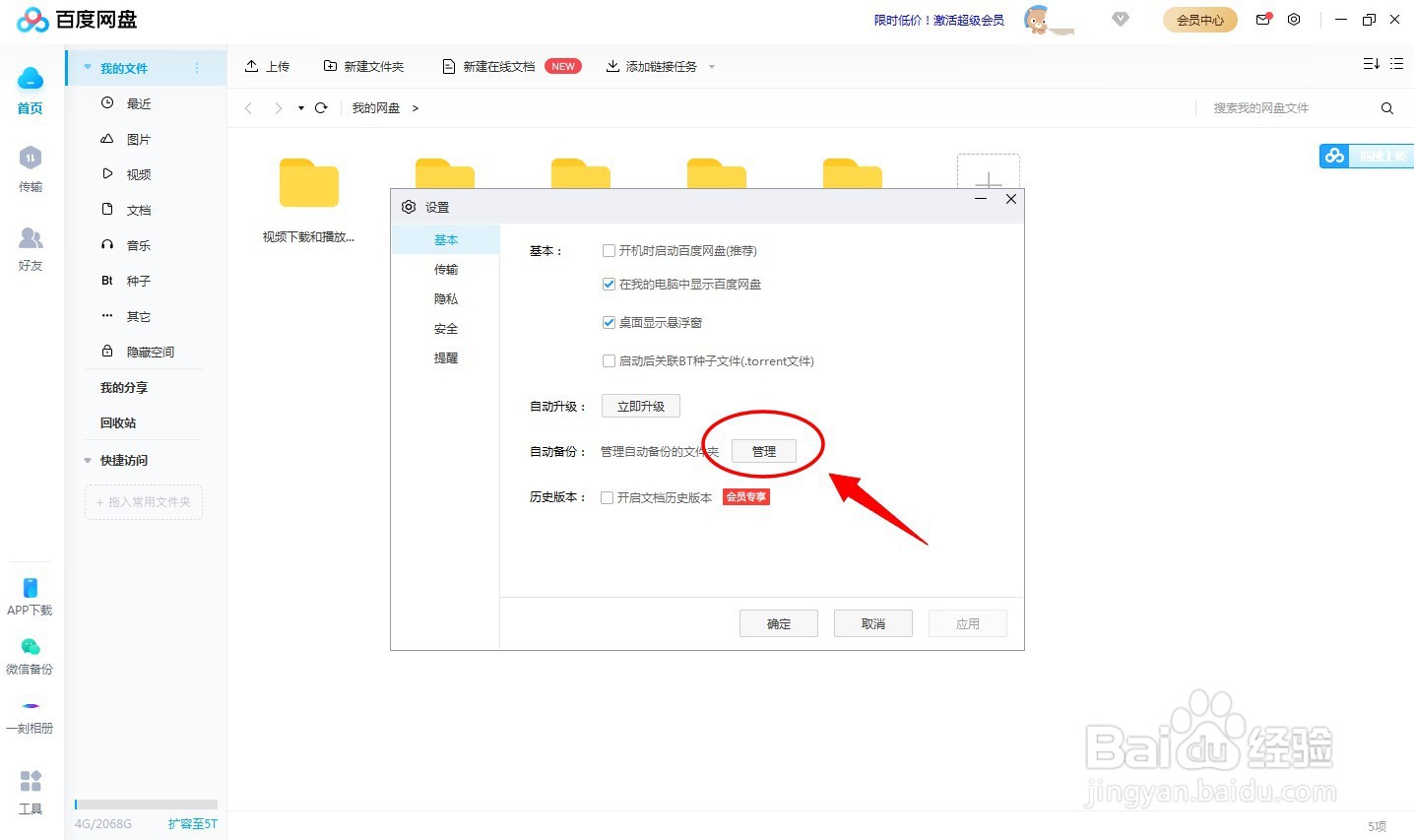Click 扩容至5T link

coord(193,823)
